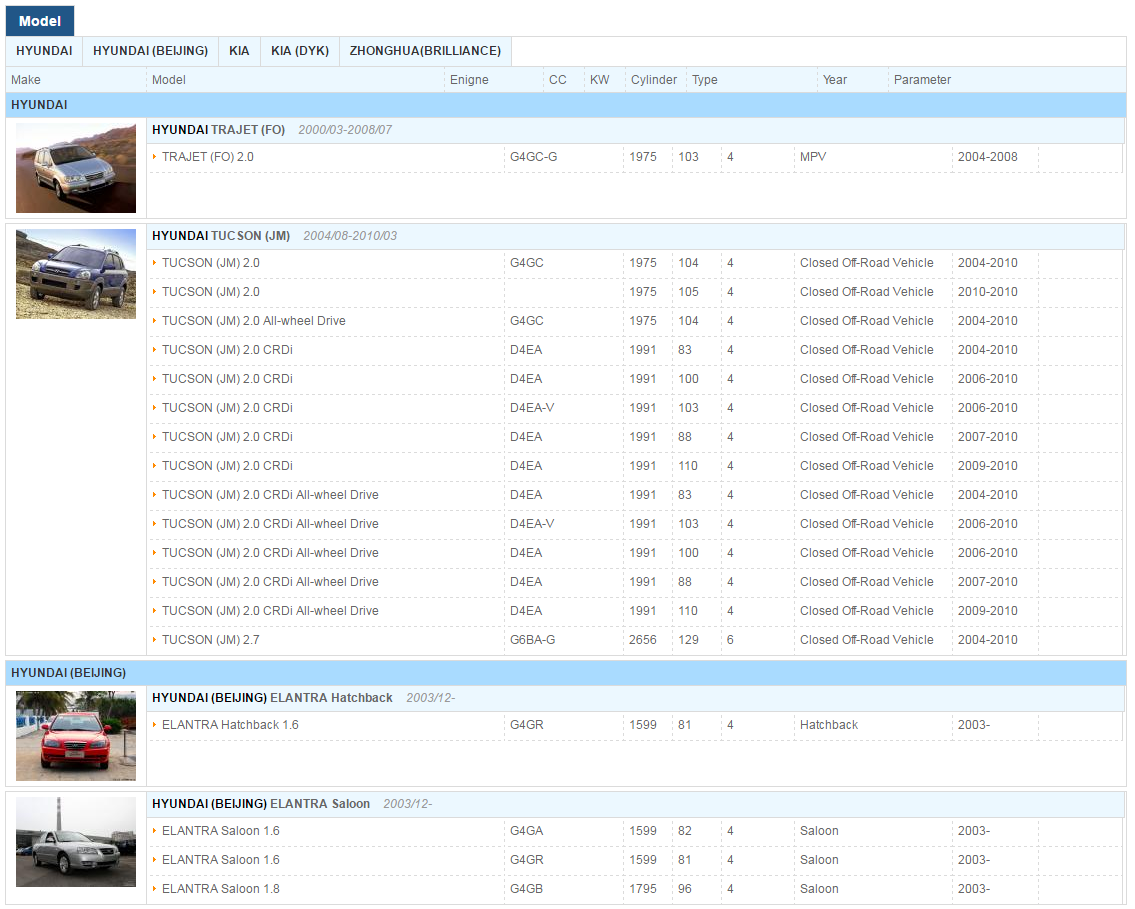This screenshot has height=909, width=1135.
Task: Select TUCSON (JM) 2.0 CRDi D4EA 100 KW
Action: pyautogui.click(x=227, y=379)
